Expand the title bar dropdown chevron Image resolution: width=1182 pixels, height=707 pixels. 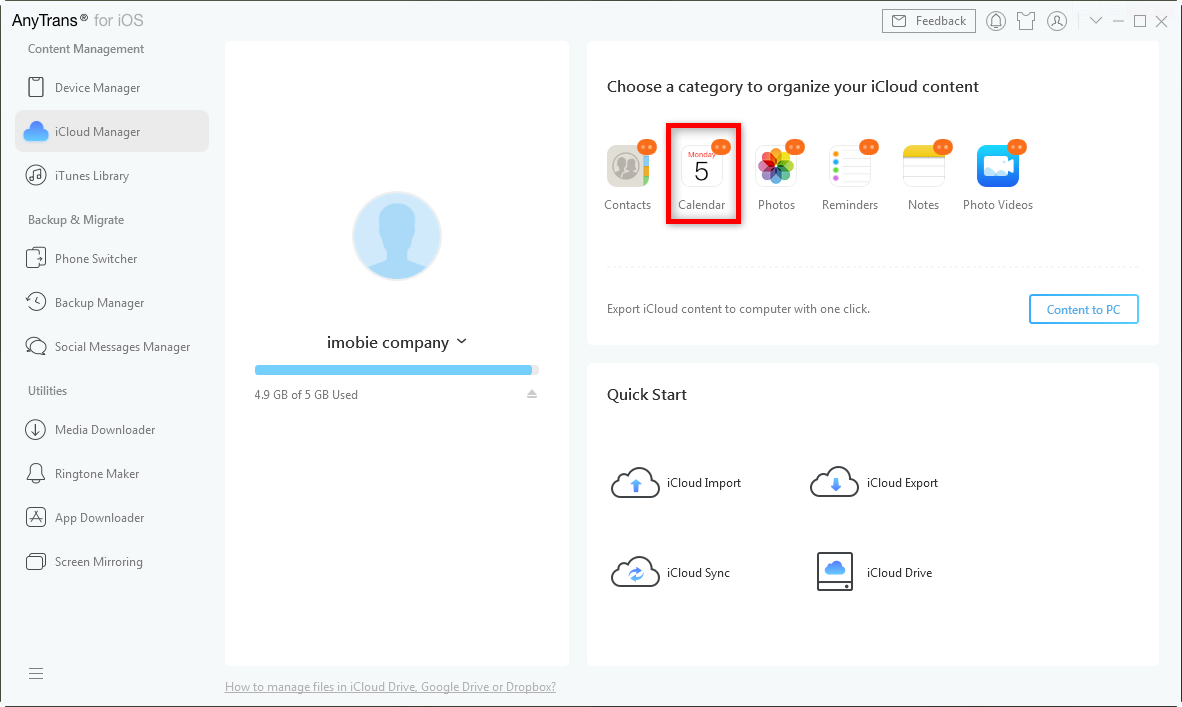[x=1095, y=21]
